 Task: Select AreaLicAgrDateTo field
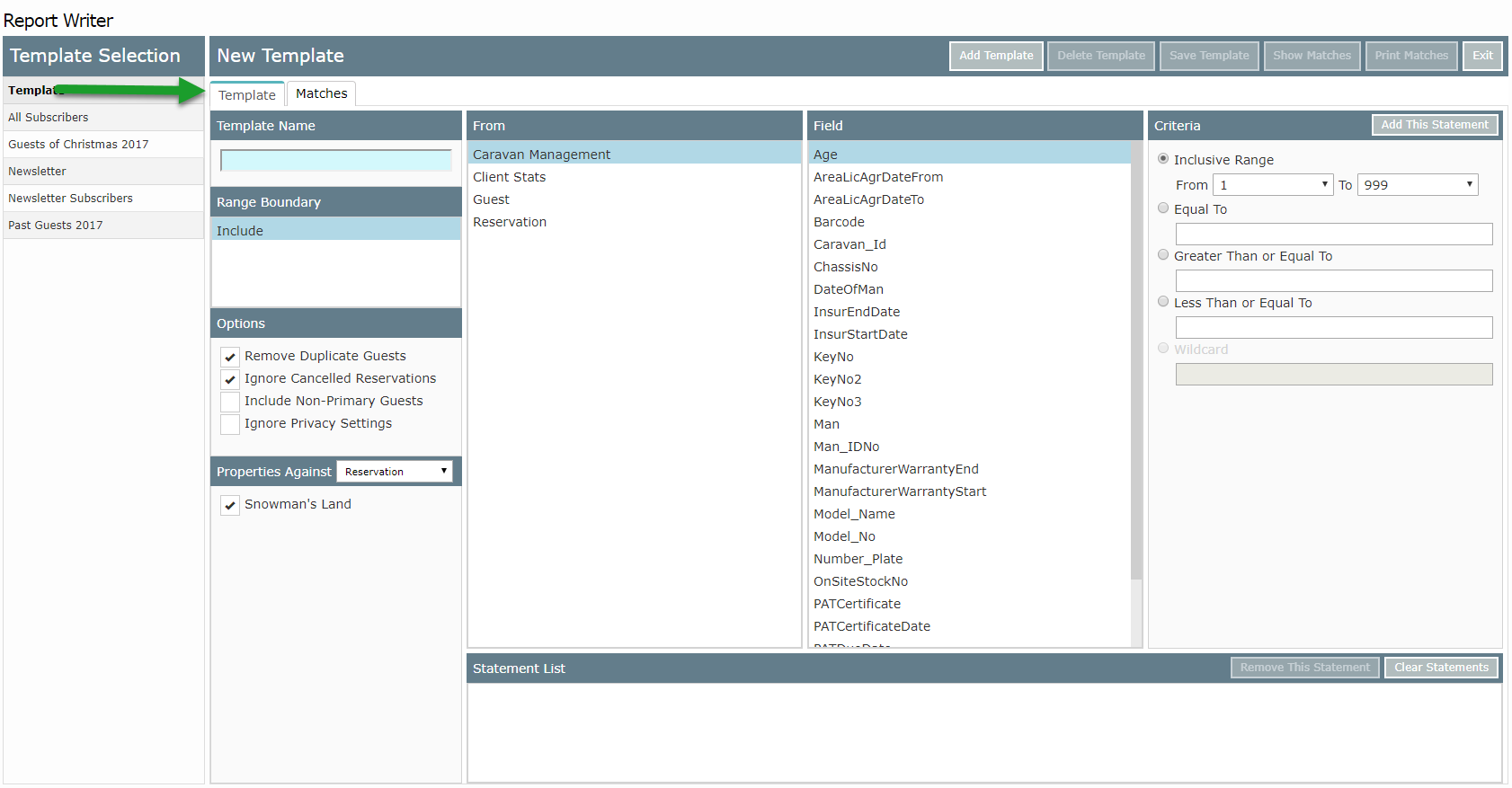[x=969, y=199]
